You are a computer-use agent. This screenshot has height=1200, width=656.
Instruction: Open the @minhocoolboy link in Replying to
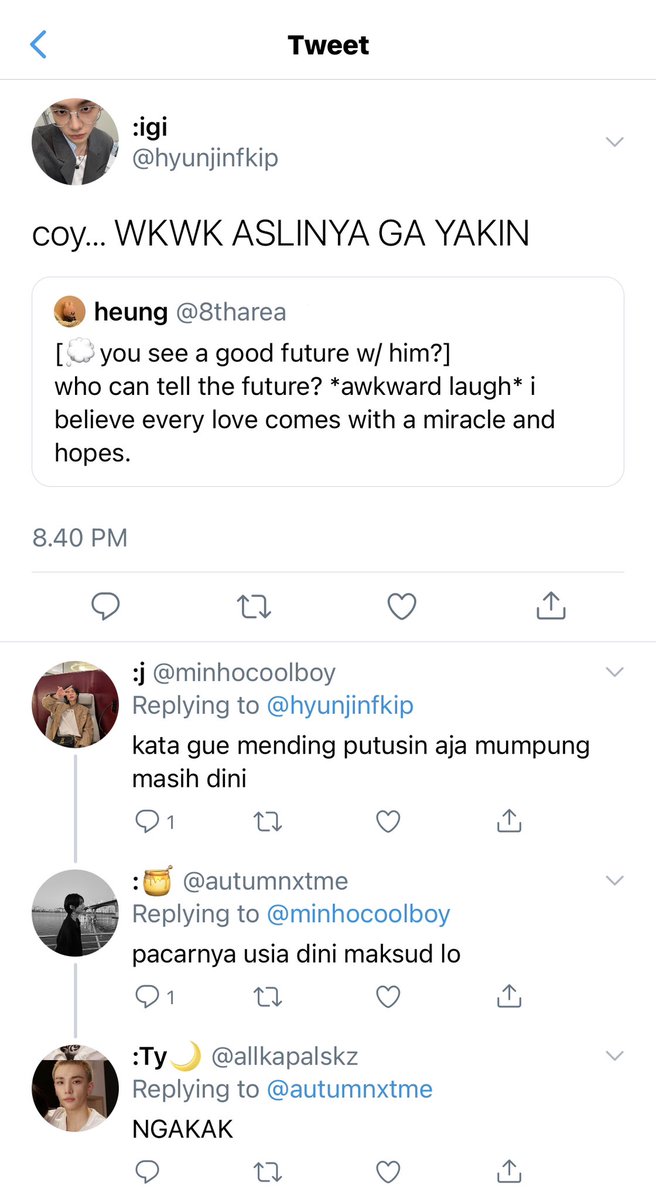coord(358,914)
